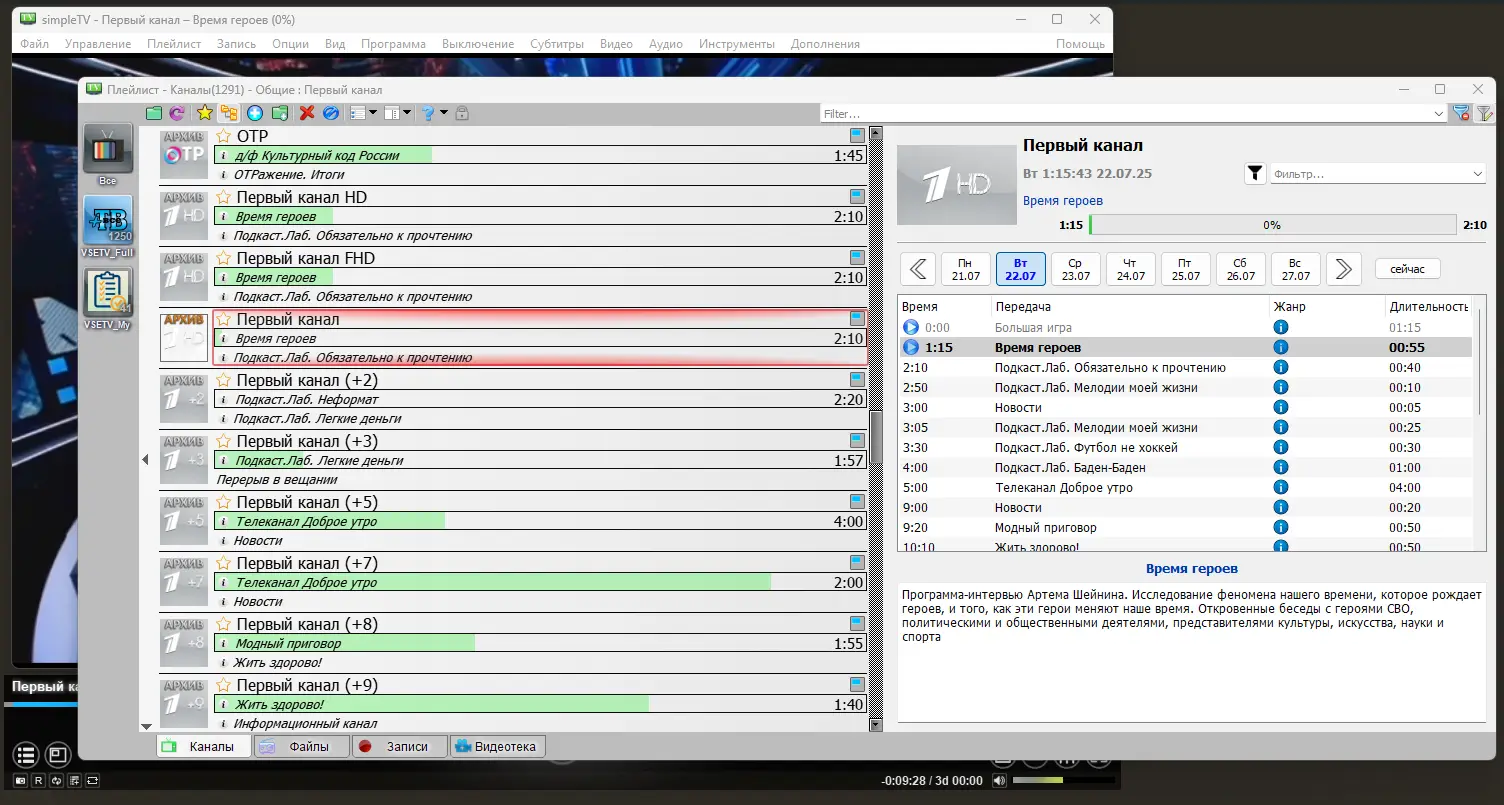Viewport: 1504px width, 805px height.
Task: Click the panel layout icon in toolbar
Action: tap(393, 113)
